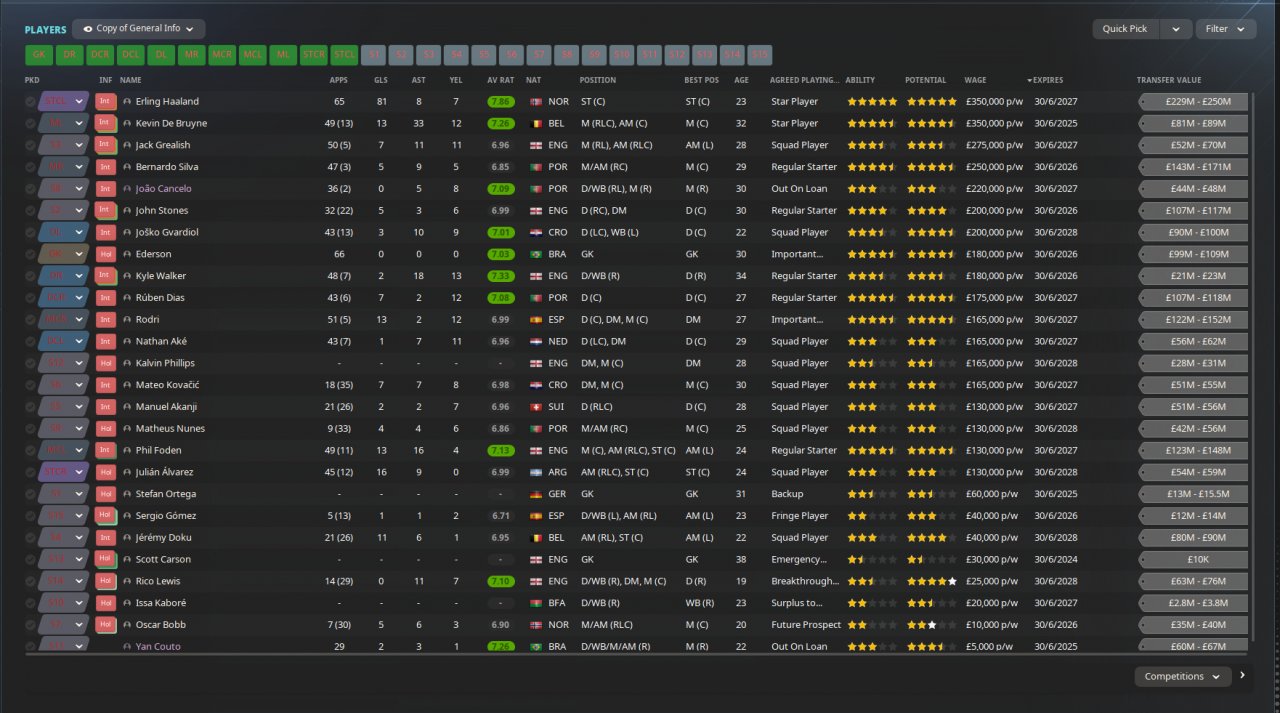Image resolution: width=1280 pixels, height=713 pixels.
Task: Toggle picked checkmark for Mateo Kovačić
Action: point(30,385)
